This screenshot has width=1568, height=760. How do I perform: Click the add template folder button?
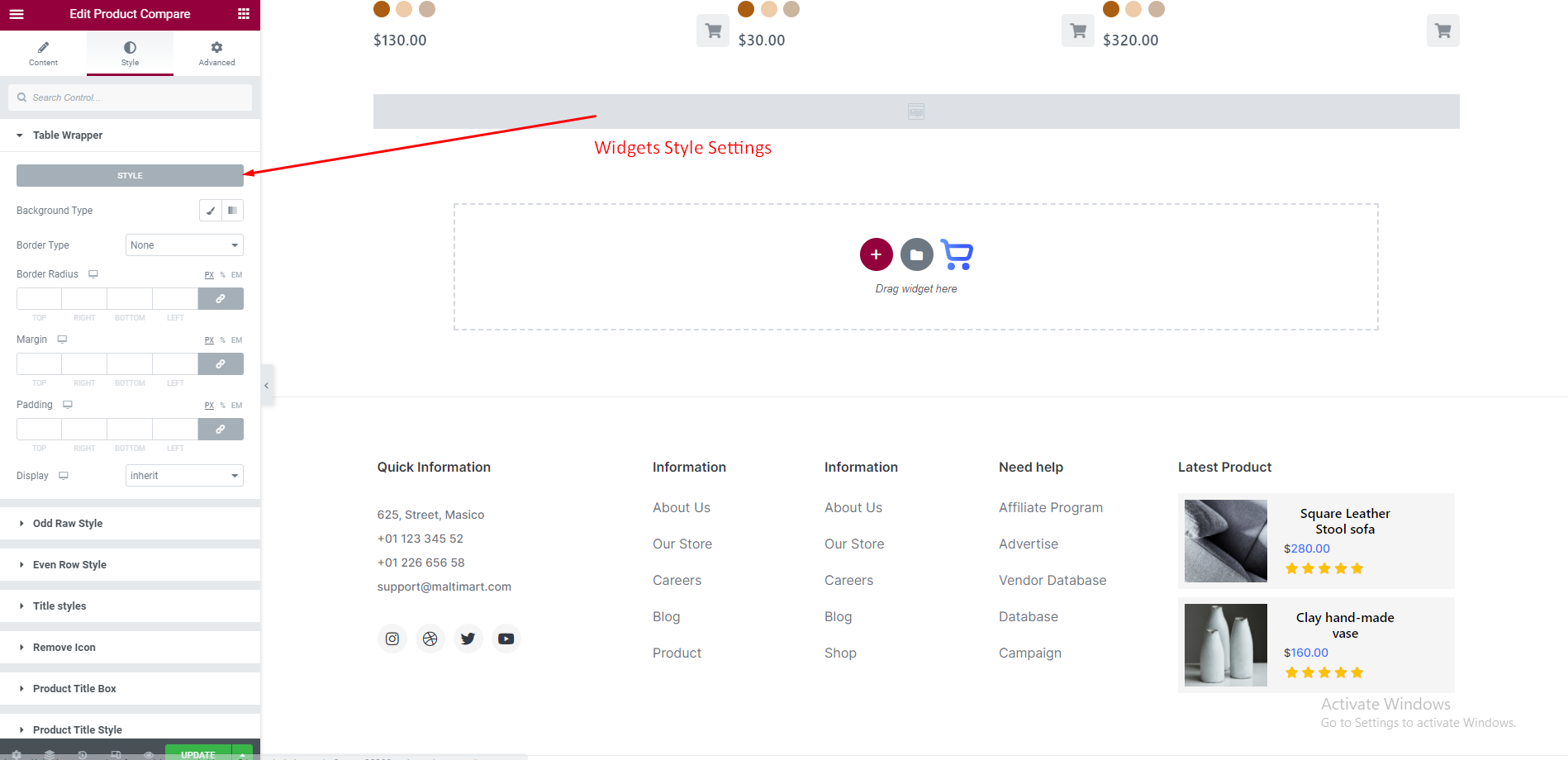(916, 254)
